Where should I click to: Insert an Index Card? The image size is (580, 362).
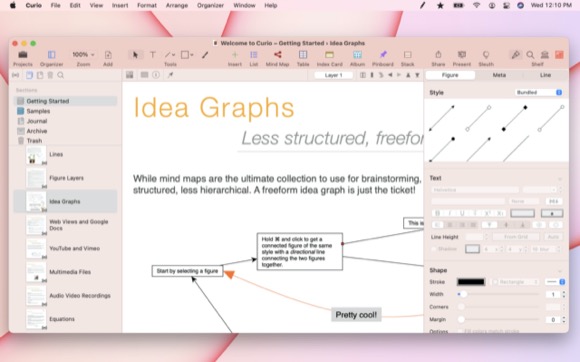tap(329, 55)
